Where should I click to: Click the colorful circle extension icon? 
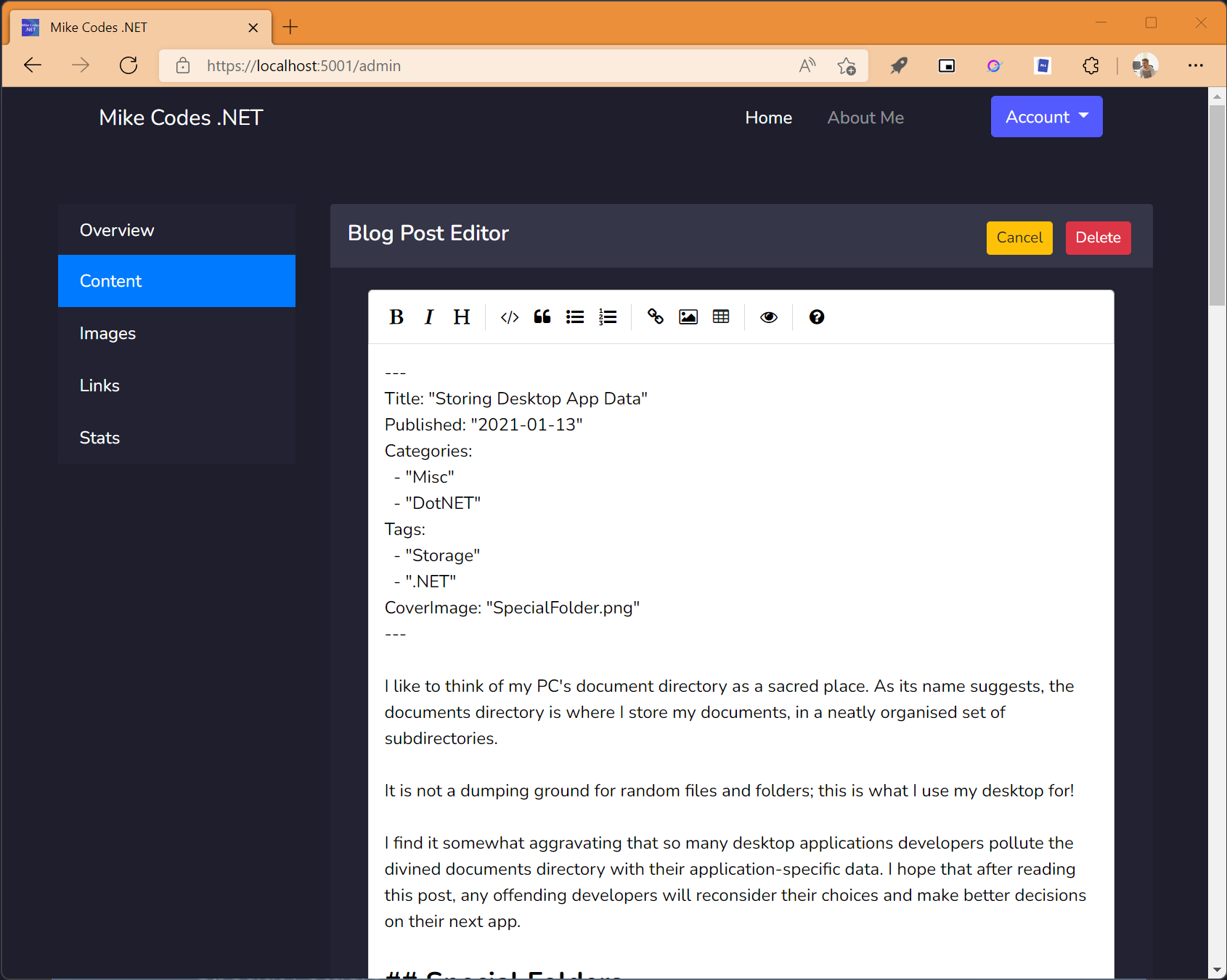tap(995, 66)
